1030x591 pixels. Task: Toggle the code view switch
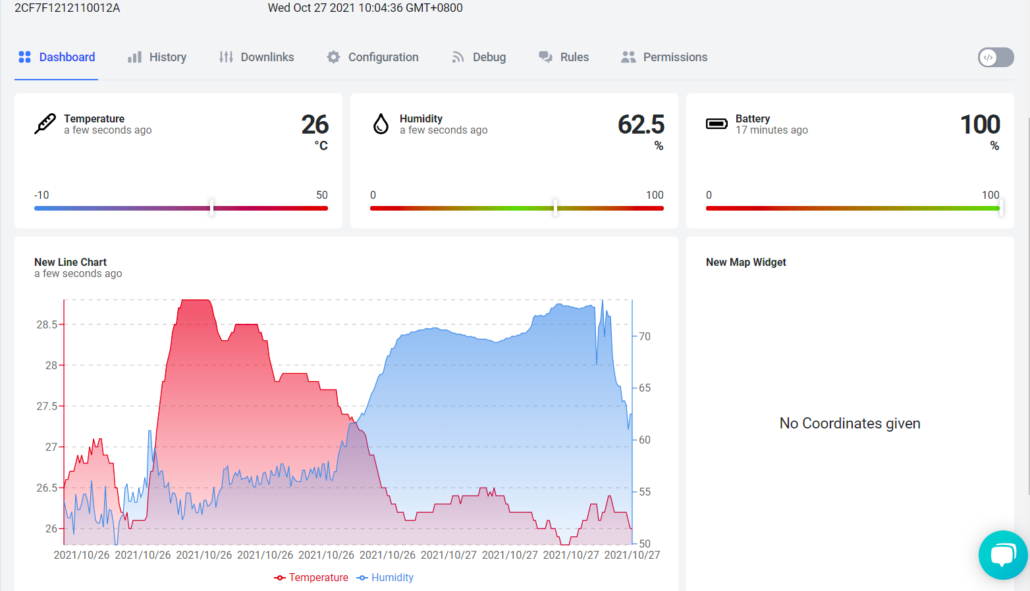tap(995, 57)
